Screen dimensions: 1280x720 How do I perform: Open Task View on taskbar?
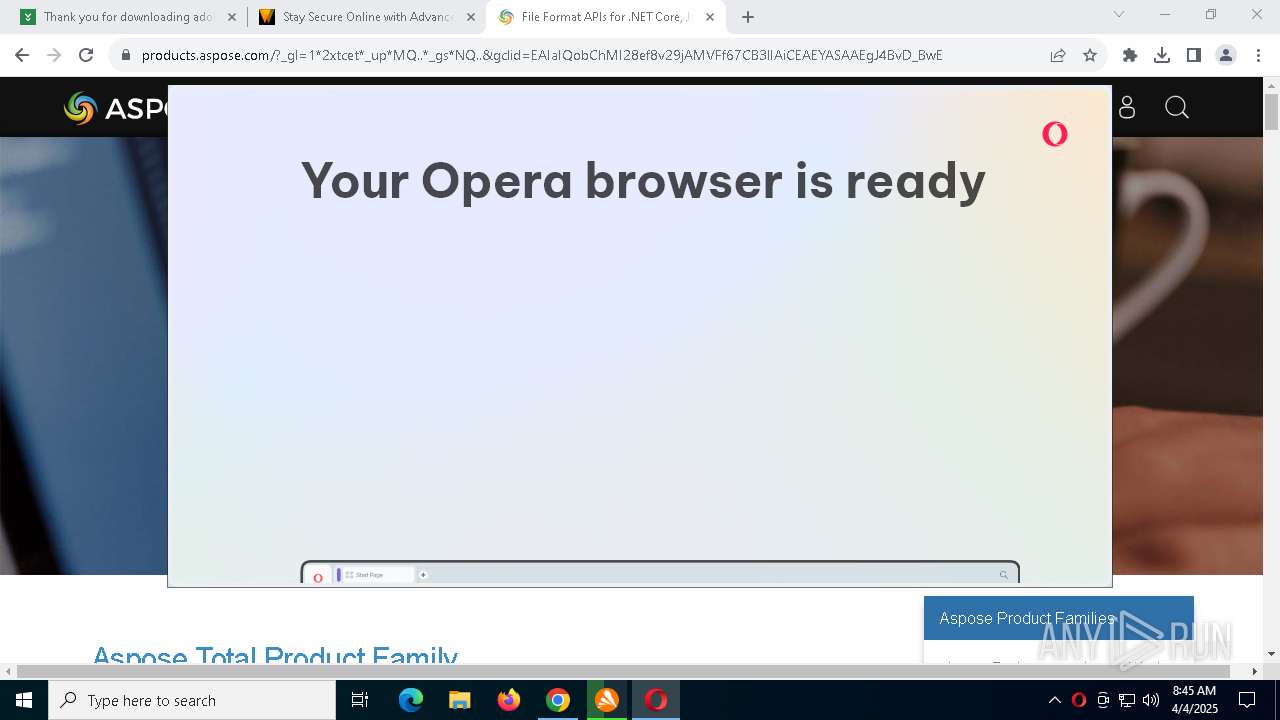pos(360,700)
